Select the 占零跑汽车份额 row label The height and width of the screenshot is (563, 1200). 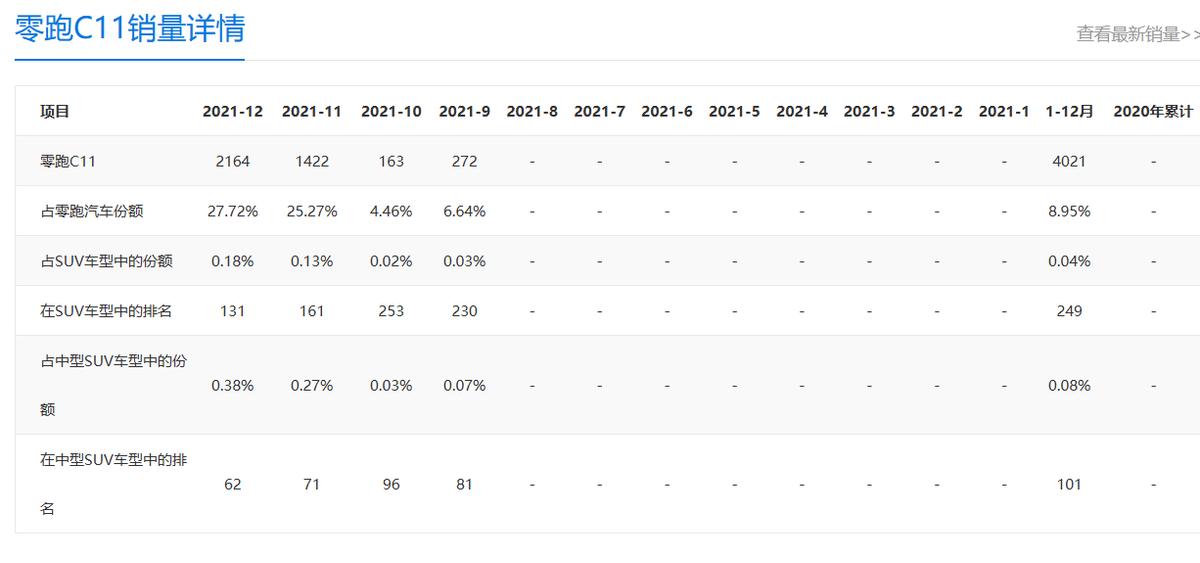(x=92, y=211)
